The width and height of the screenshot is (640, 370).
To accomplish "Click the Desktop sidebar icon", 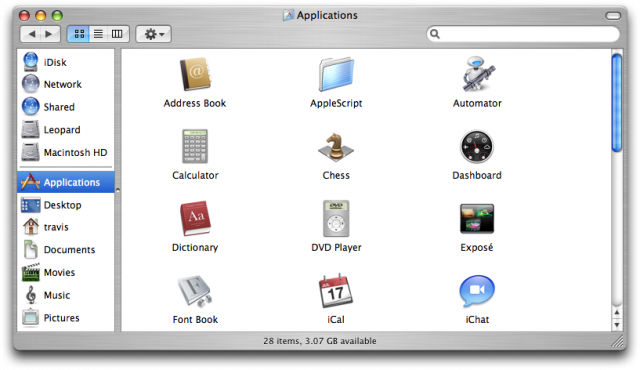I will click(31, 205).
